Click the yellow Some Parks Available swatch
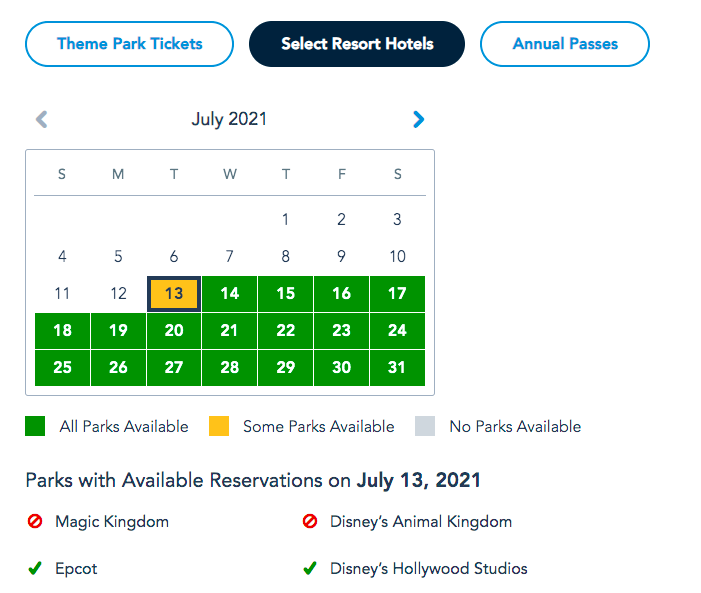Viewport: 701px width, 593px height. coord(218,426)
